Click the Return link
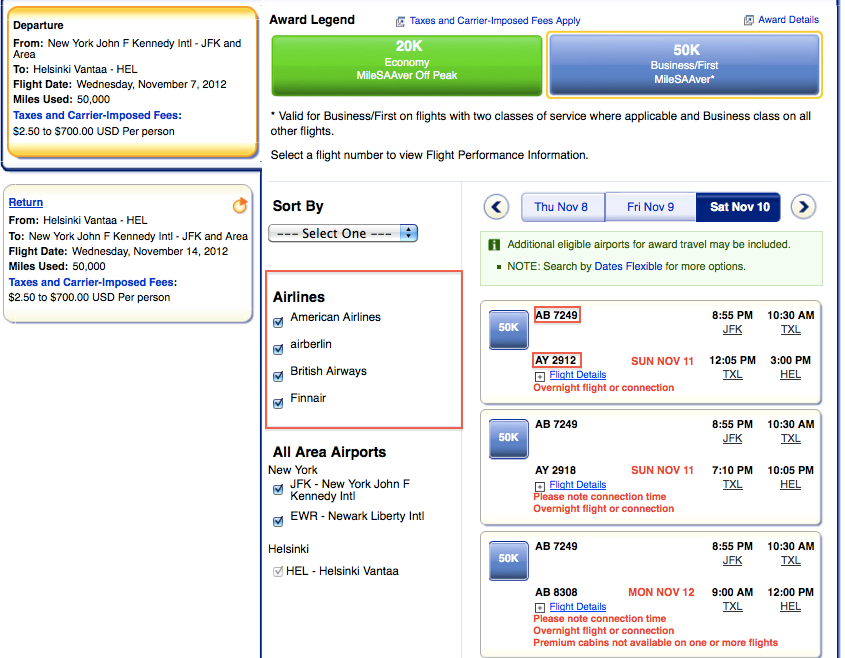Viewport: 845px width, 658px height. click(x=26, y=203)
